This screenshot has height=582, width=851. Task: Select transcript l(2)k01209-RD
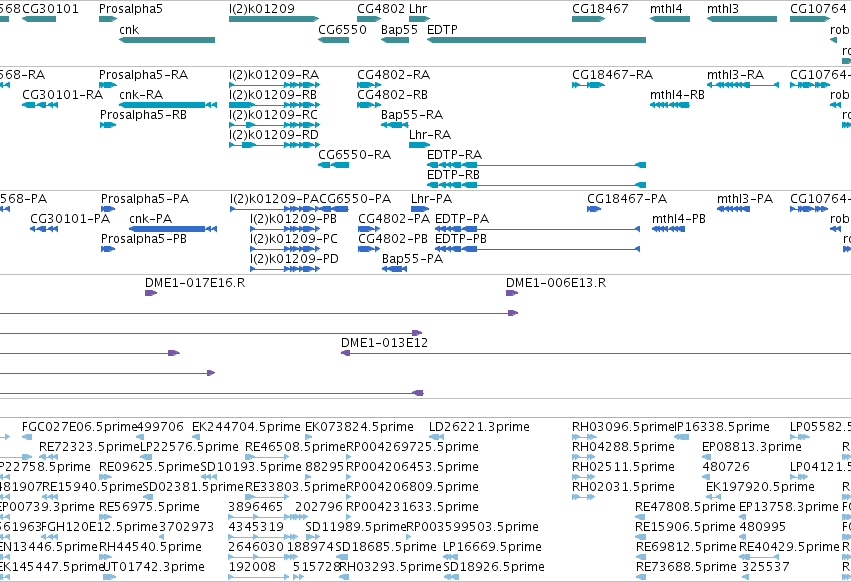pos(274,135)
